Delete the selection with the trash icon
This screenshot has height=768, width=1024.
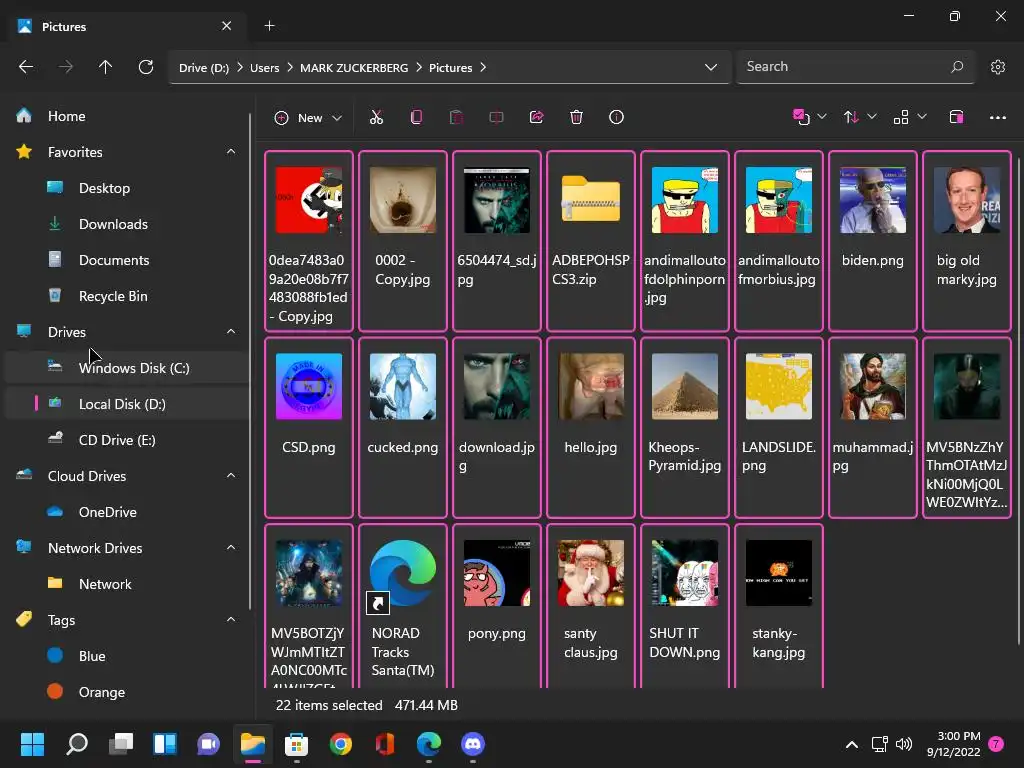point(576,118)
